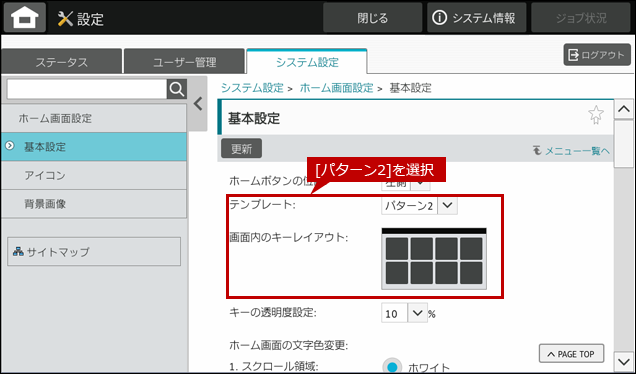Click the scroll up arrow

tap(624, 109)
